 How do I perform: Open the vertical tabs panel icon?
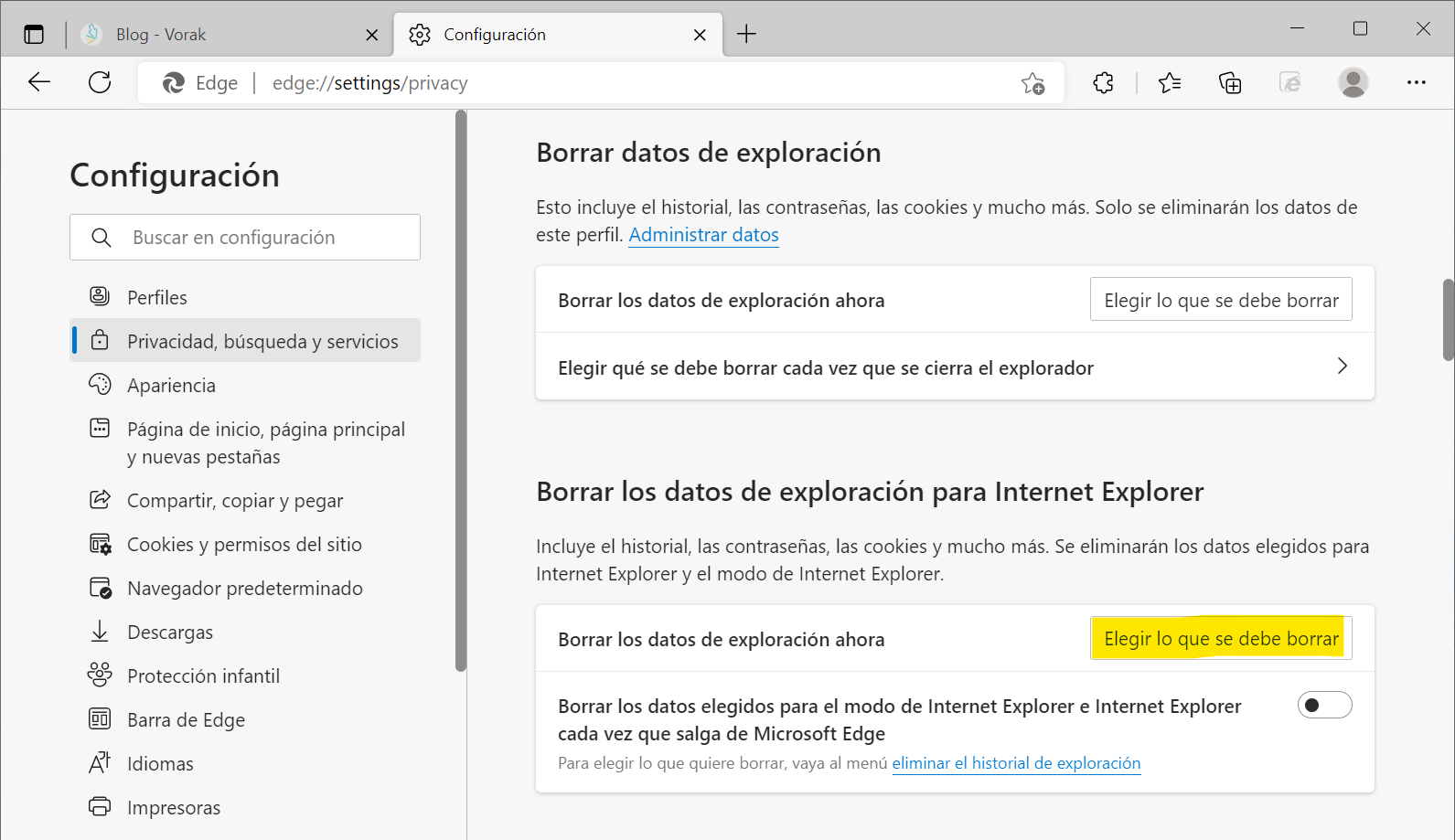click(34, 35)
